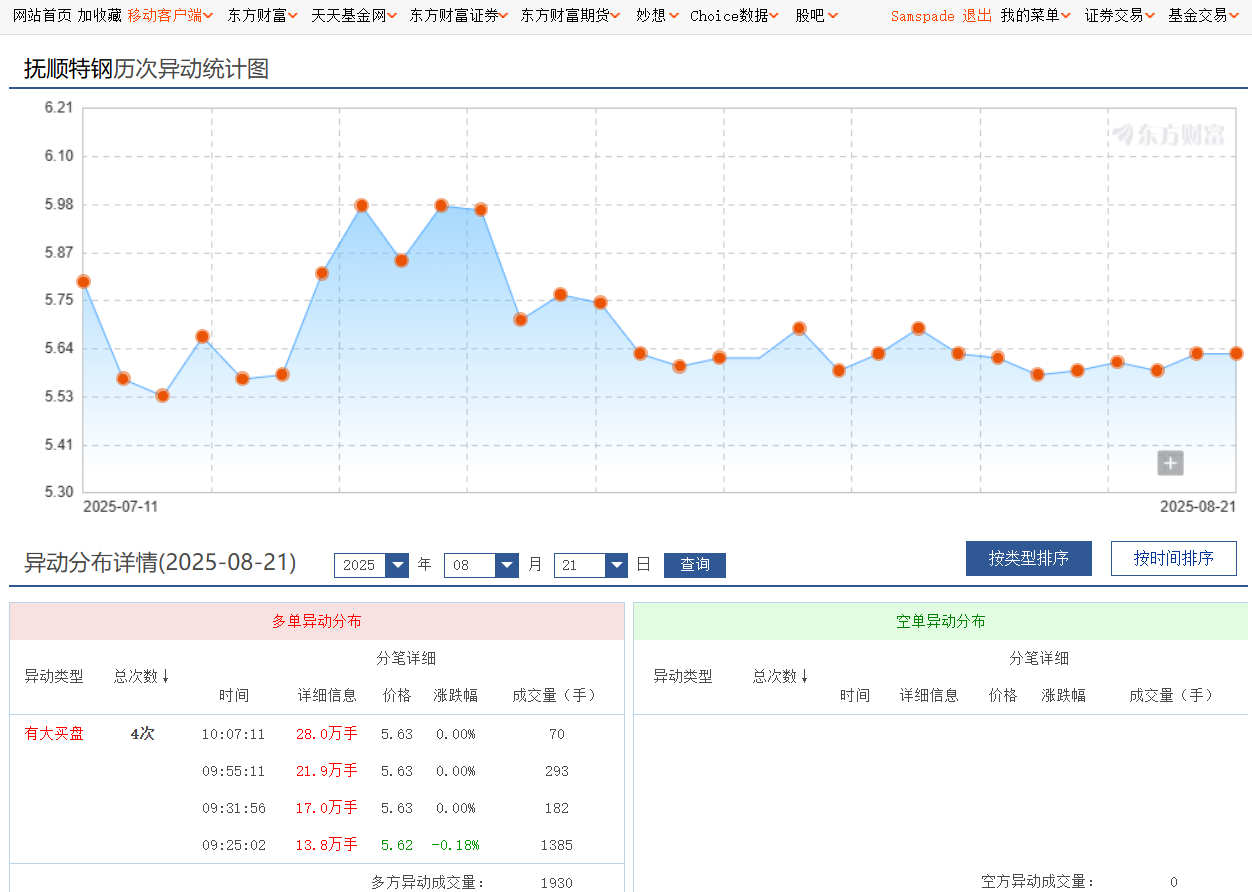Click the 21.9万手 detail entry
This screenshot has height=892, width=1252.
(x=326, y=771)
